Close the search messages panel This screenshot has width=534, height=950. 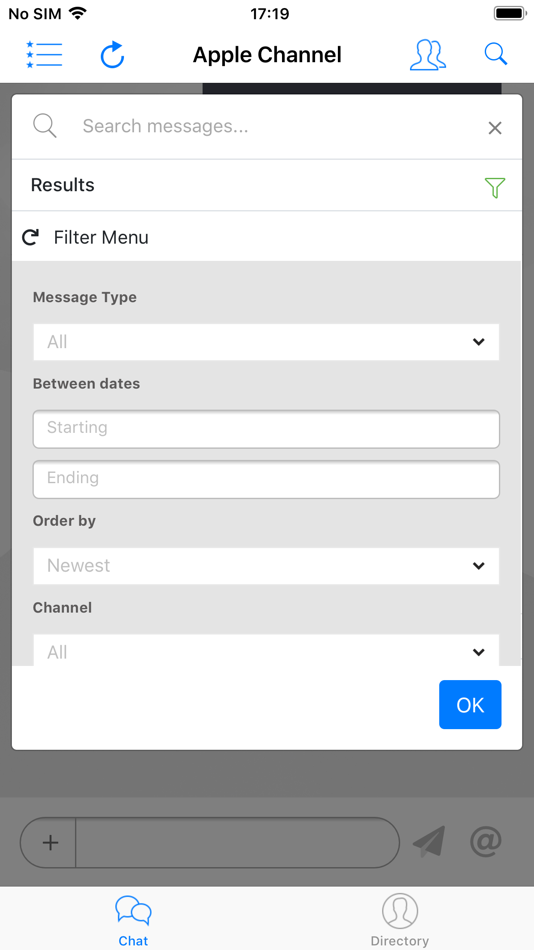click(495, 128)
